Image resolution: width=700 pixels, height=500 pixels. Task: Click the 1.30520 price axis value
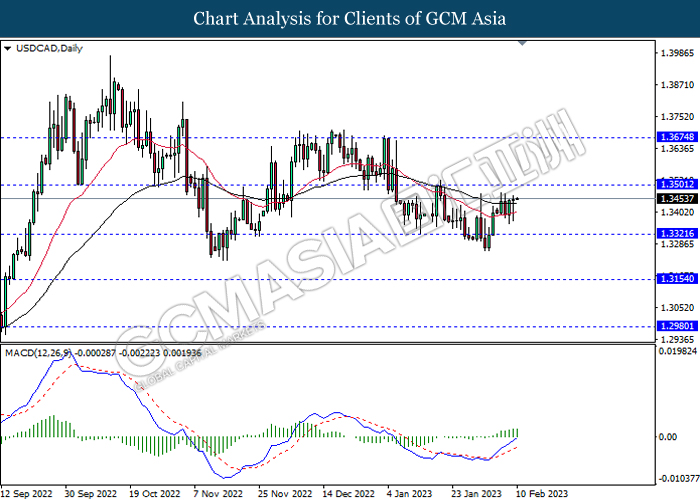click(x=677, y=307)
